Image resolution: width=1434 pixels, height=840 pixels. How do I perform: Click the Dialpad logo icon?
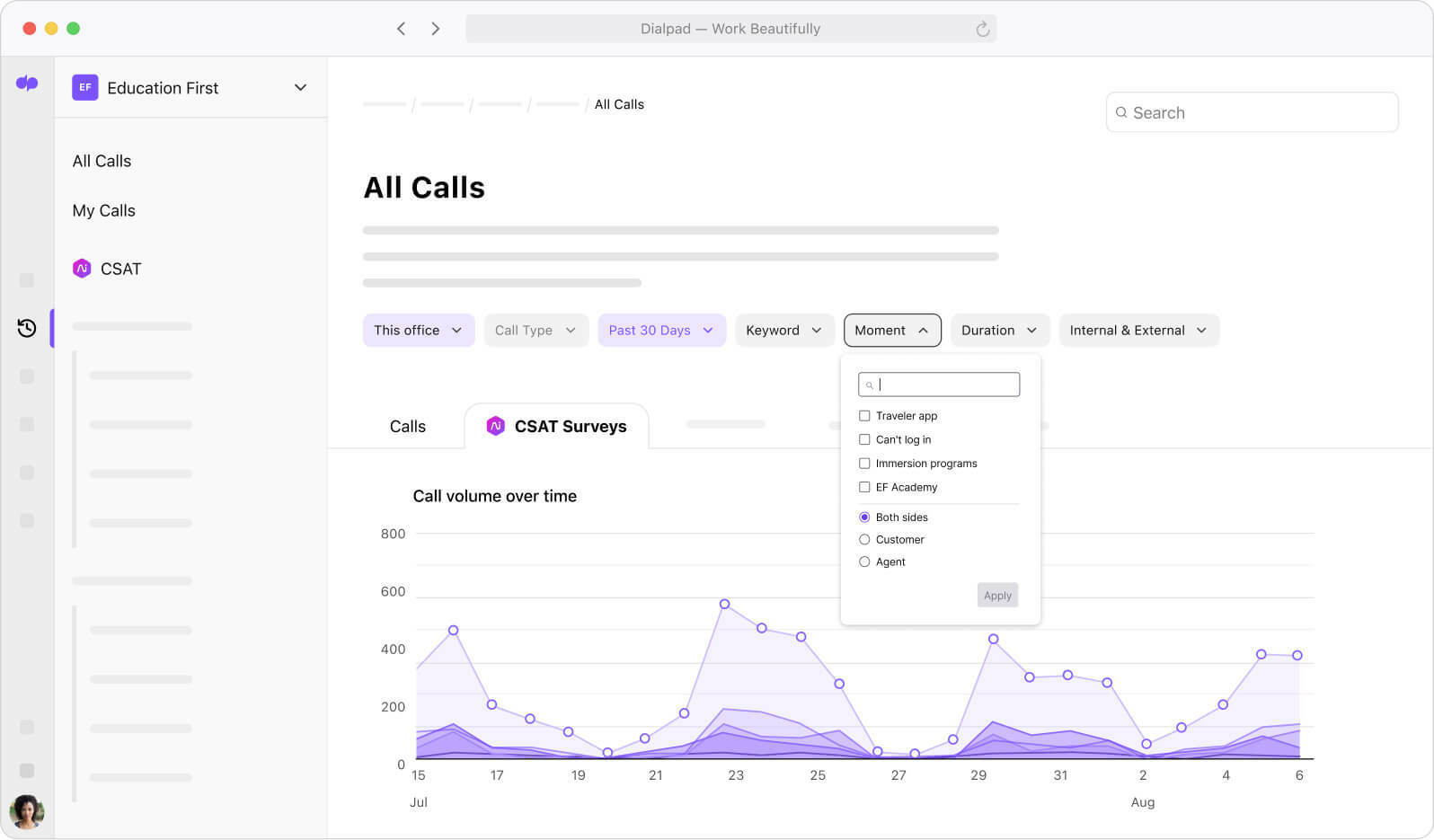tap(27, 84)
